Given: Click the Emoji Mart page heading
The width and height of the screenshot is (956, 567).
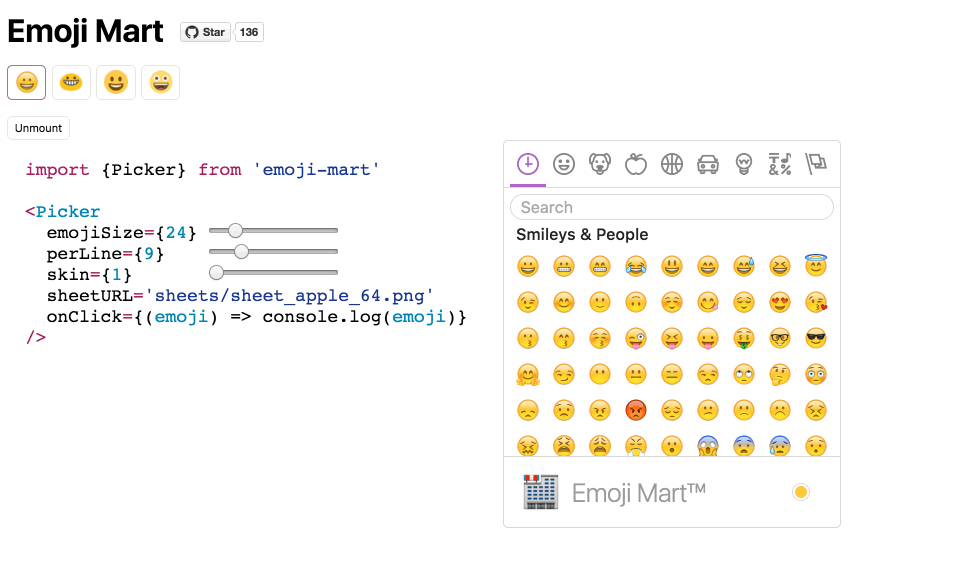Looking at the screenshot, I should point(85,31).
